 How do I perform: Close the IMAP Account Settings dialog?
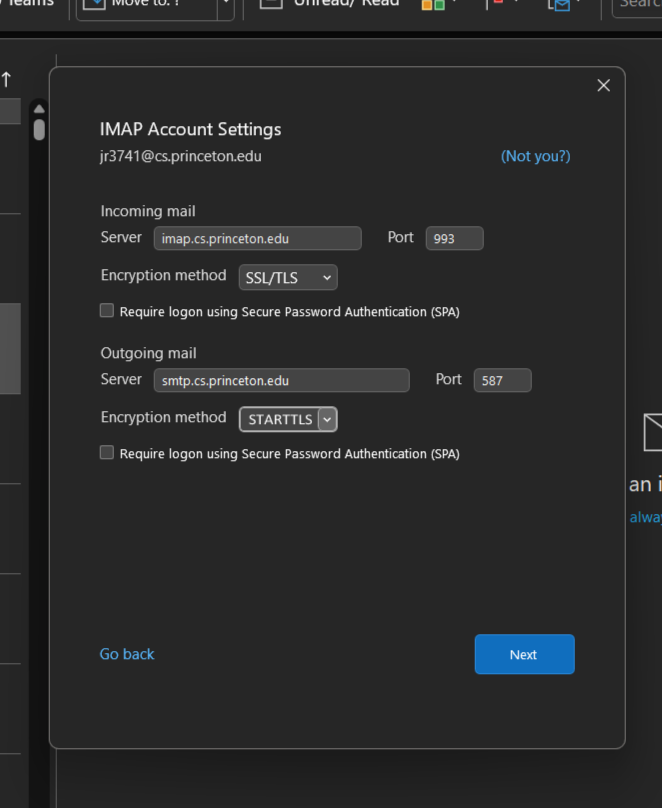tap(603, 86)
